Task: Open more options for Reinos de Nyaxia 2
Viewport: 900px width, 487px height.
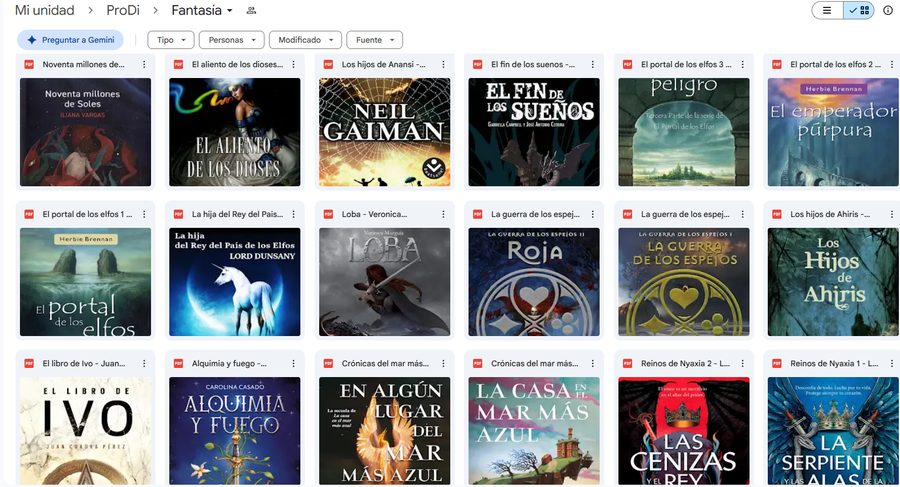Action: [x=742, y=364]
